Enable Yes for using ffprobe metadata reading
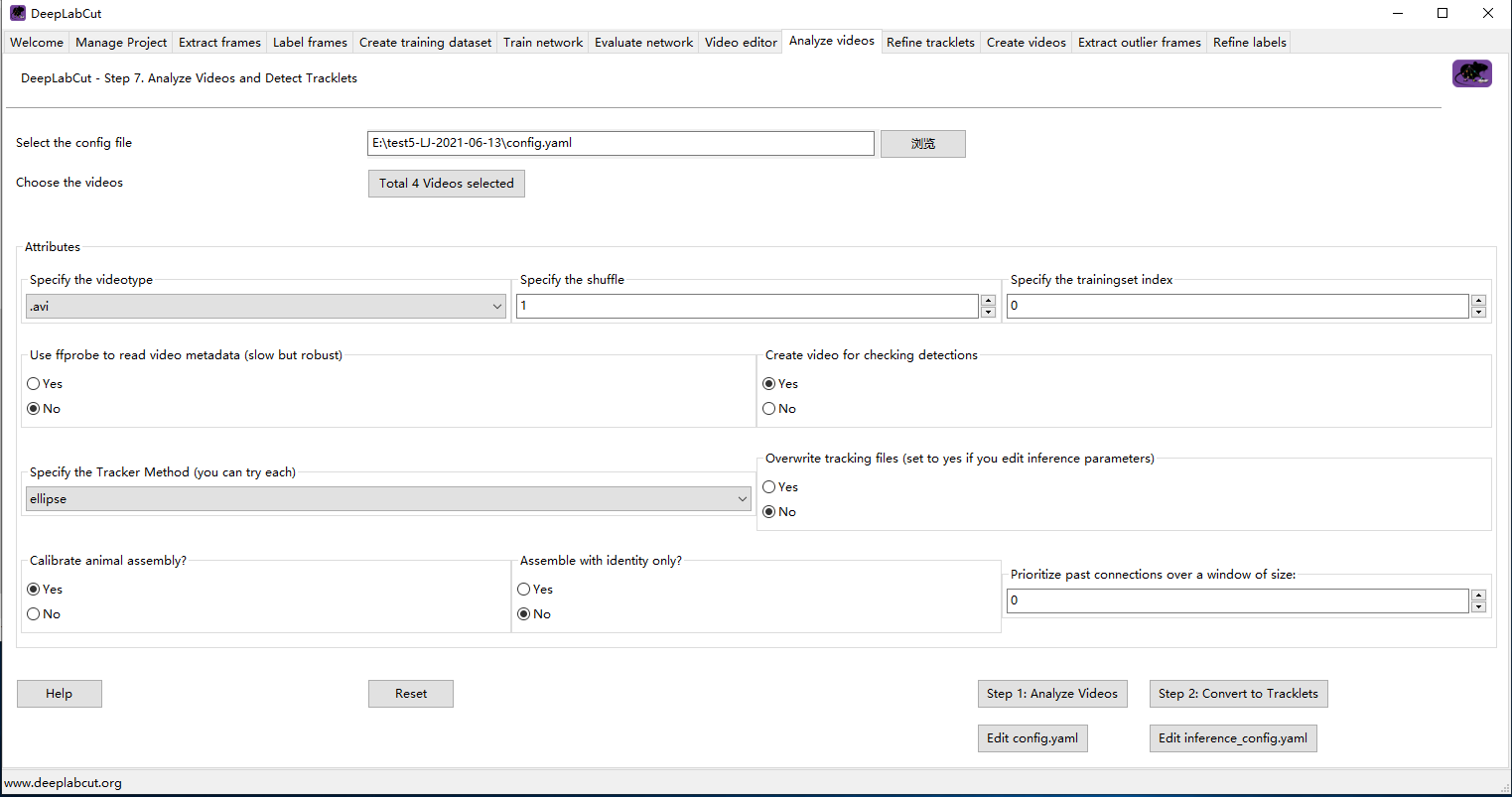Image resolution: width=1512 pixels, height=797 pixels. tap(32, 383)
